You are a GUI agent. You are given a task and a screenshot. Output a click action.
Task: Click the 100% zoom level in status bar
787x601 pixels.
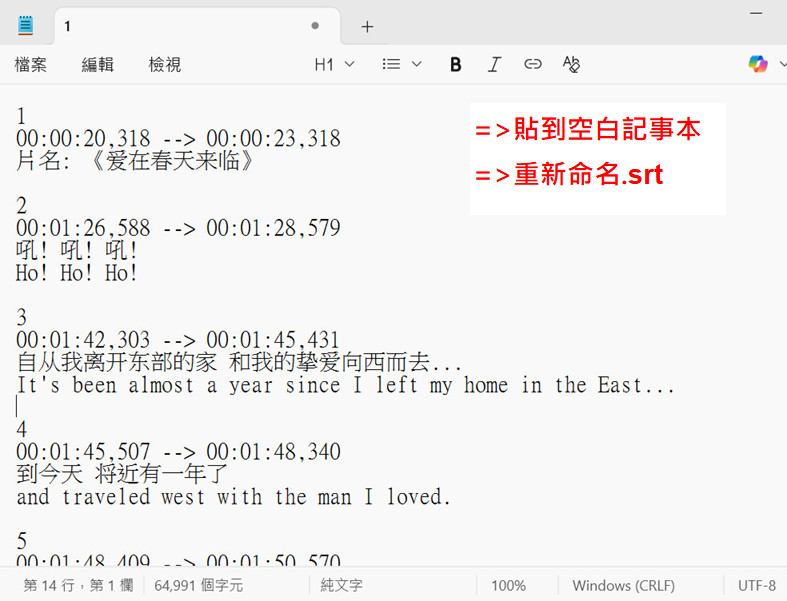point(508,585)
